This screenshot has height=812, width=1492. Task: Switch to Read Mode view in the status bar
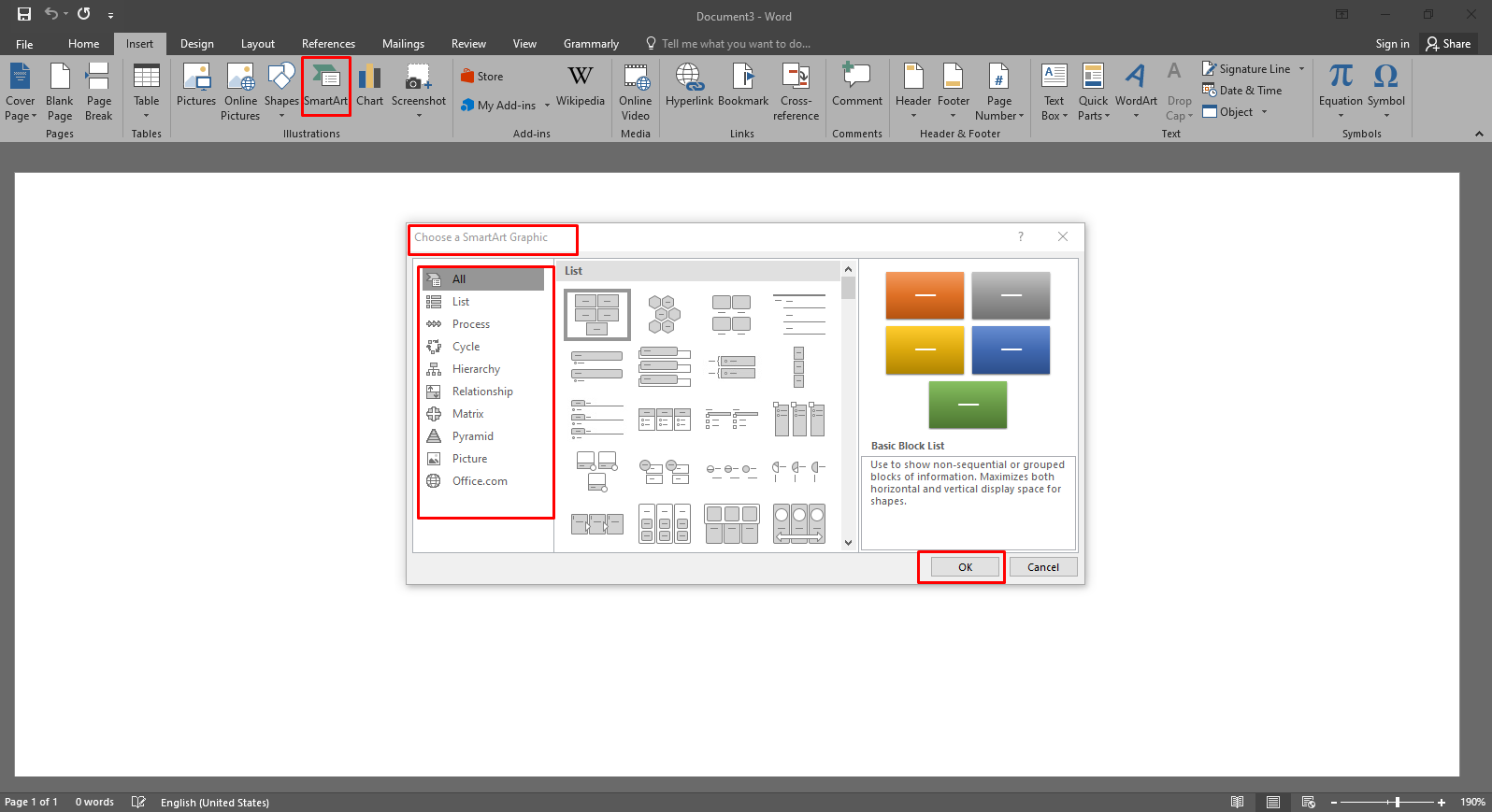[1237, 802]
